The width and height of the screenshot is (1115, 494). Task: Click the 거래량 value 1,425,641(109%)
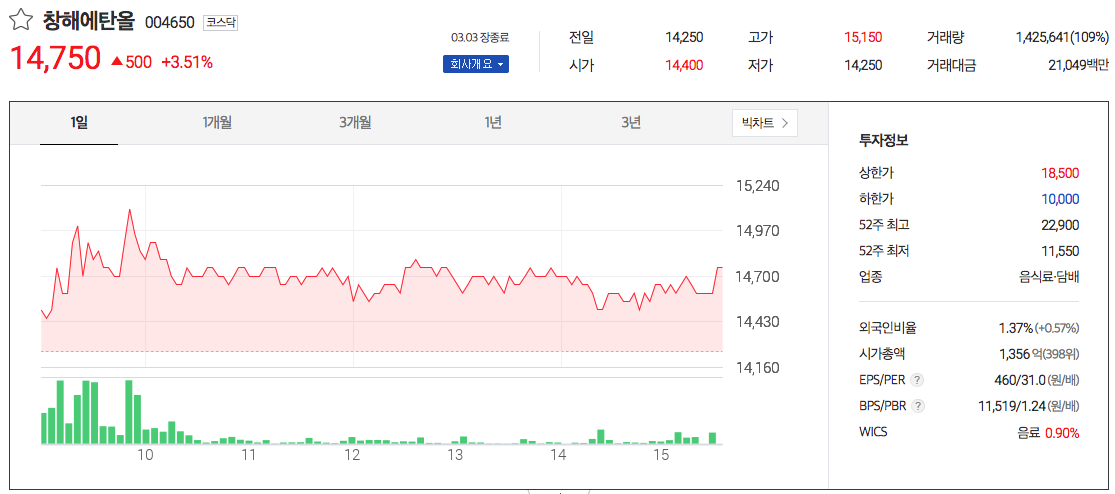(1062, 38)
